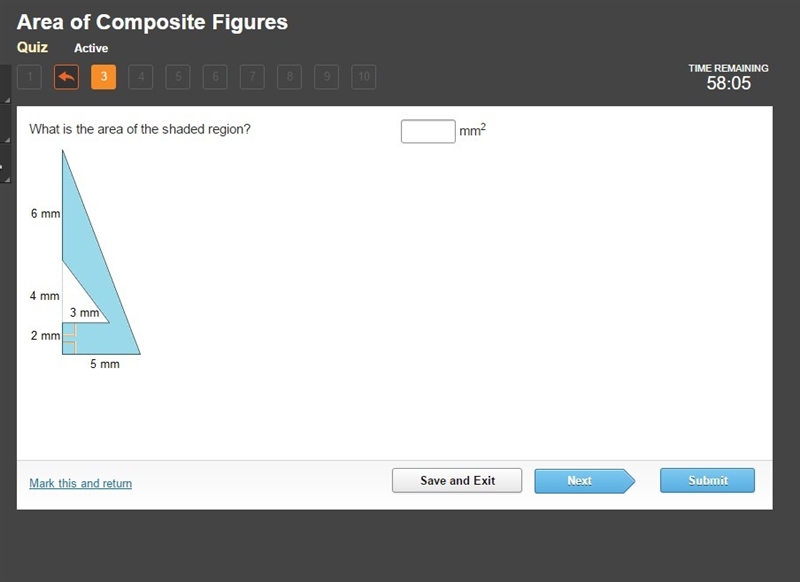Viewport: 800px width, 582px height.
Task: Click the Save and Exit button
Action: (457, 480)
